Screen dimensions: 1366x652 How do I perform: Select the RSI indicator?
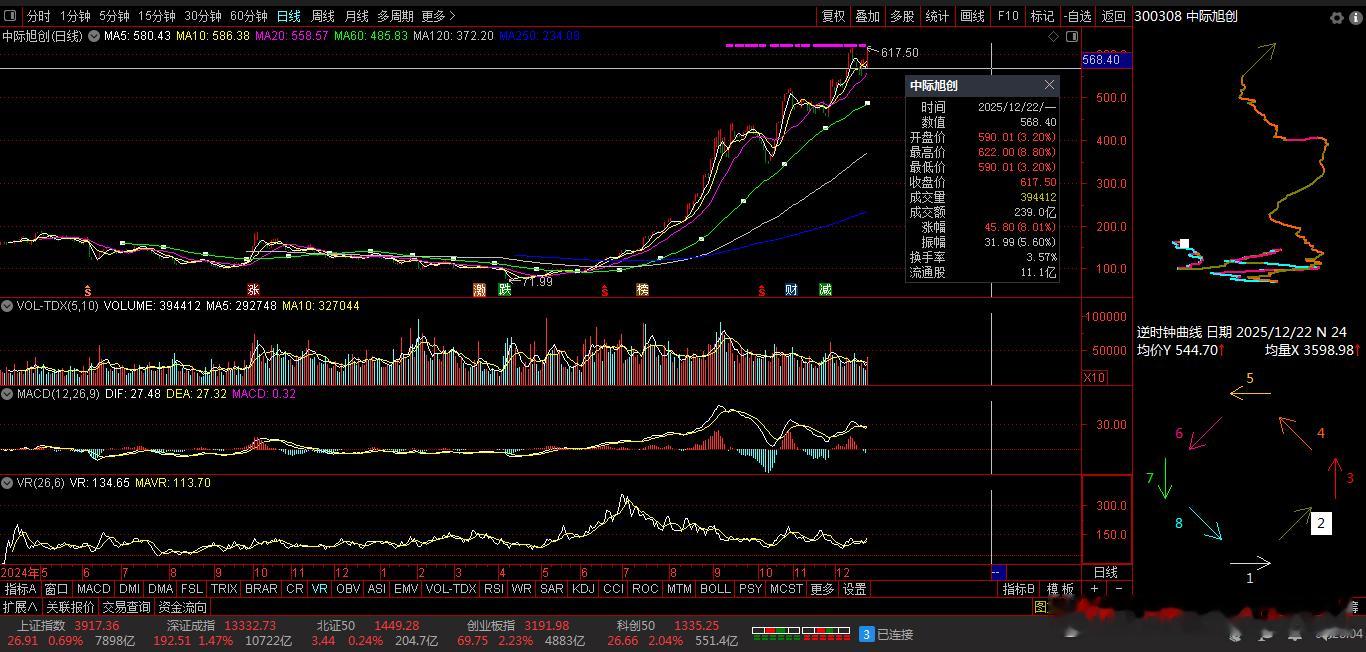[x=494, y=589]
